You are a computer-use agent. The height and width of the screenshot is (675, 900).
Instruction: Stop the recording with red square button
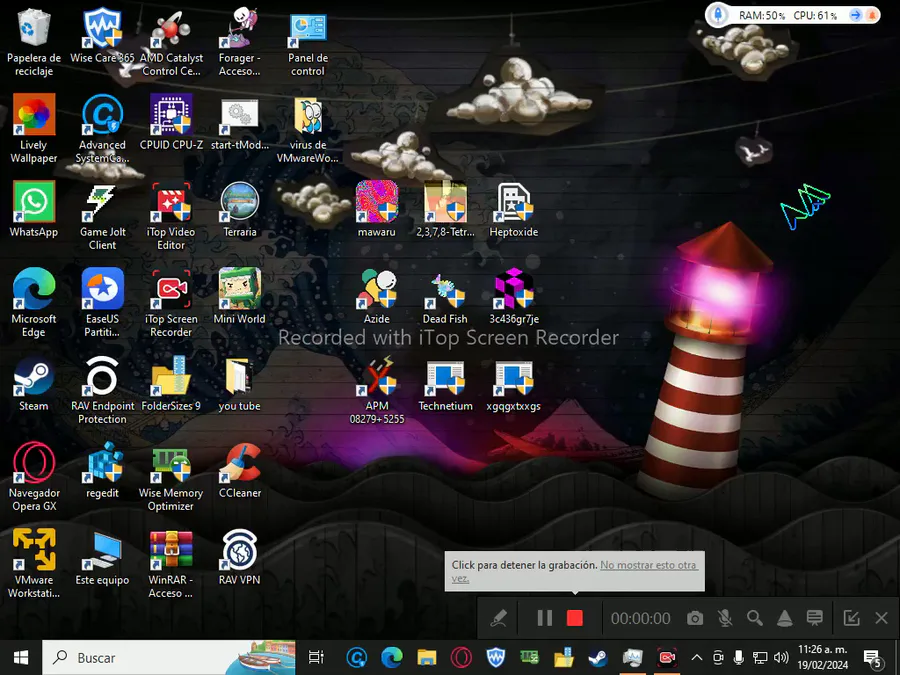[575, 618]
